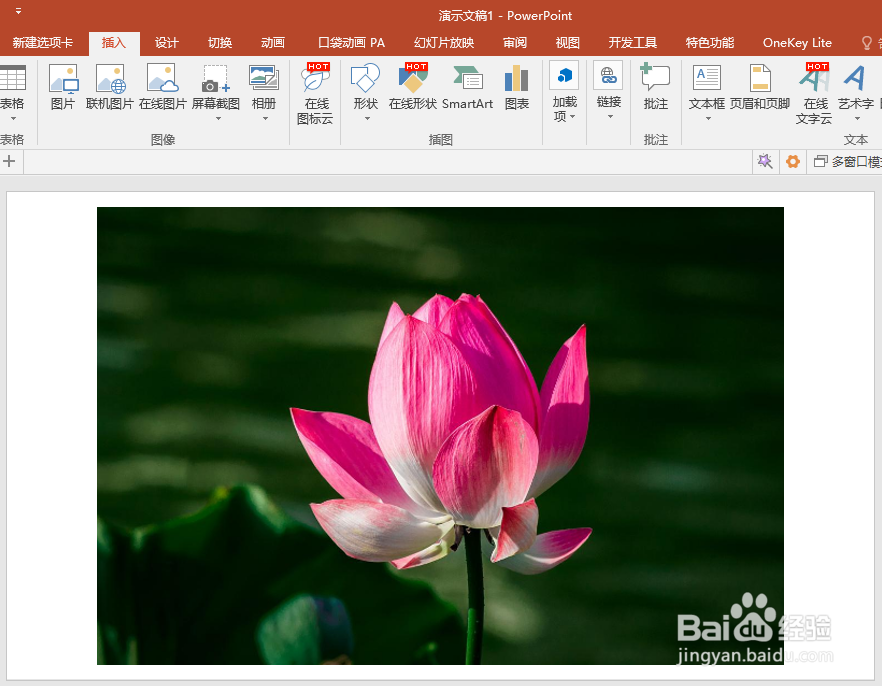Open Quick Access Toolbar customize arrow
Screen dimensions: 882x686
pos(19,11)
